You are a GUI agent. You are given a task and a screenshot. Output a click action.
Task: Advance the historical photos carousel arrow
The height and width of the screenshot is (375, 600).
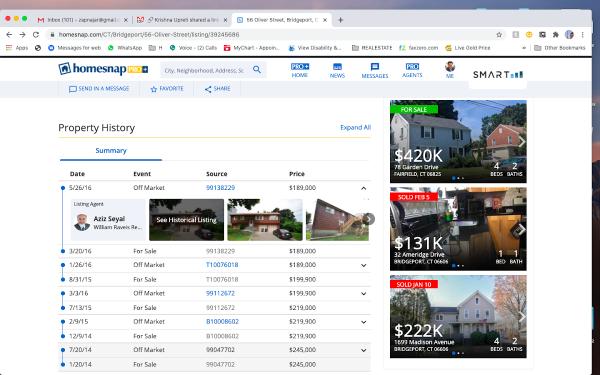tap(368, 219)
